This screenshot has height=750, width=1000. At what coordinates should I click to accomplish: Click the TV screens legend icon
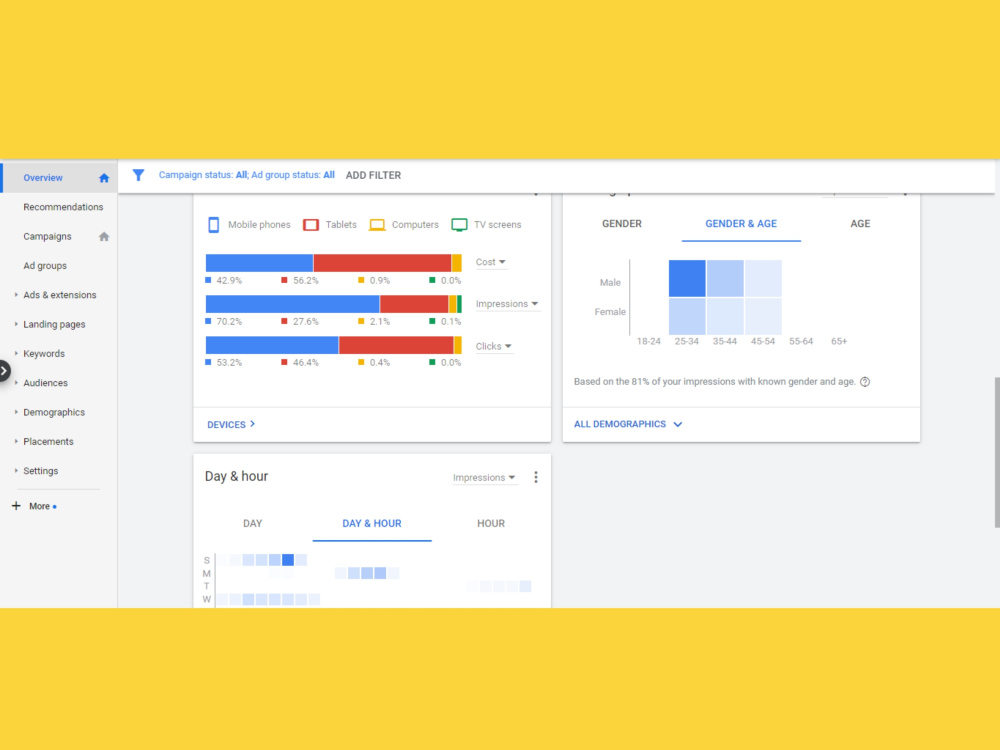pos(459,224)
